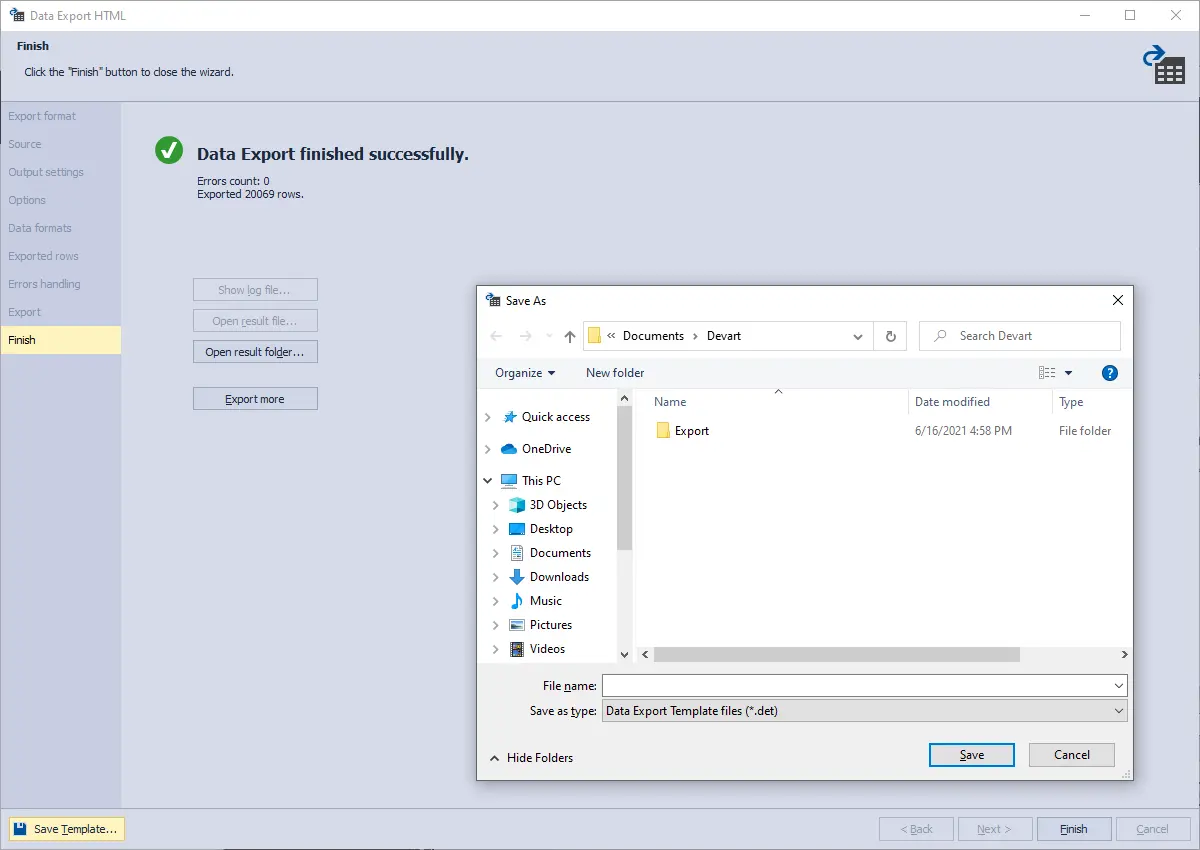Expand the Quick access section
Viewport: 1200px width, 850px height.
click(489, 417)
